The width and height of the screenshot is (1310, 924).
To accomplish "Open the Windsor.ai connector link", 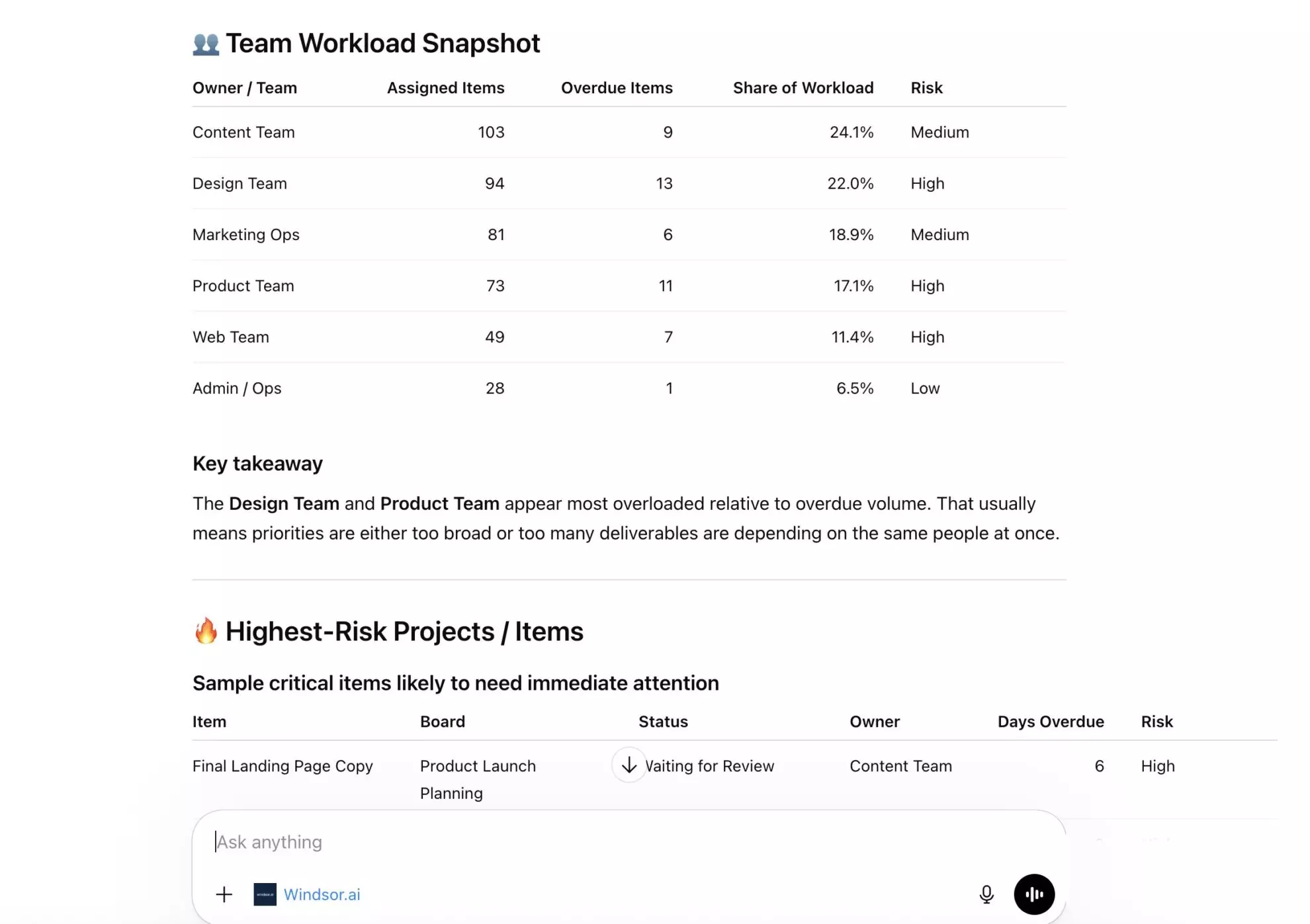I will (322, 894).
